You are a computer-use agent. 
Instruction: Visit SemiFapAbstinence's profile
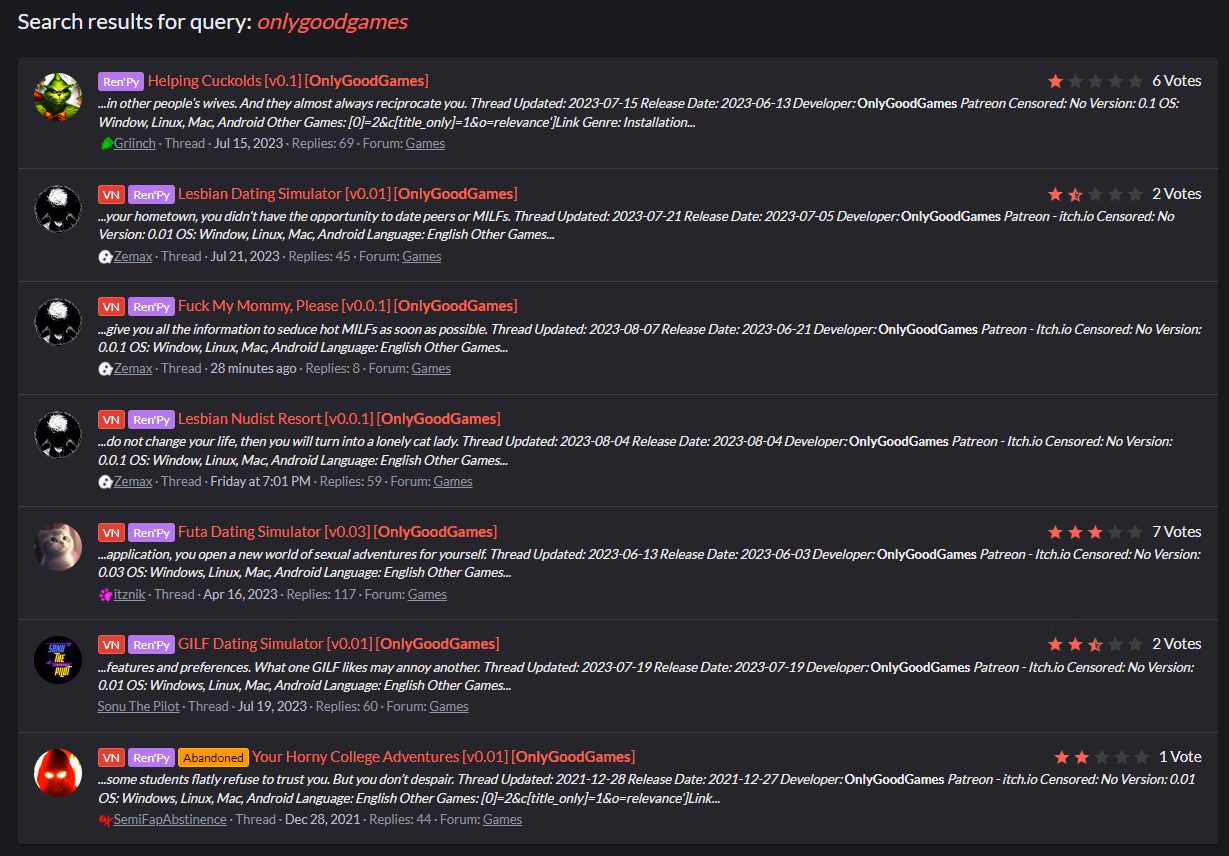(169, 819)
